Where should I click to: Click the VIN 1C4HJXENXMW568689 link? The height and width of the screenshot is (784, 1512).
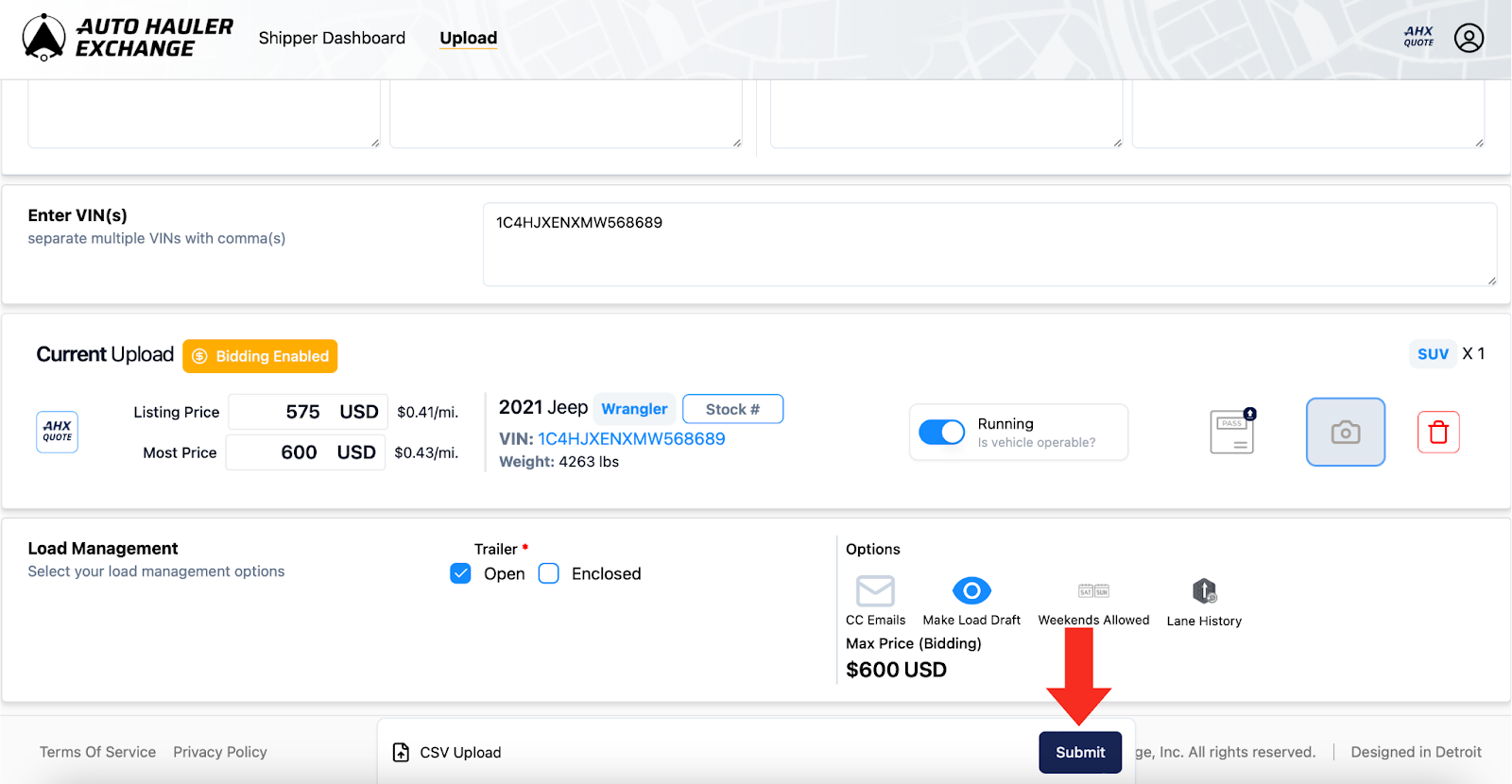pyautogui.click(x=631, y=438)
